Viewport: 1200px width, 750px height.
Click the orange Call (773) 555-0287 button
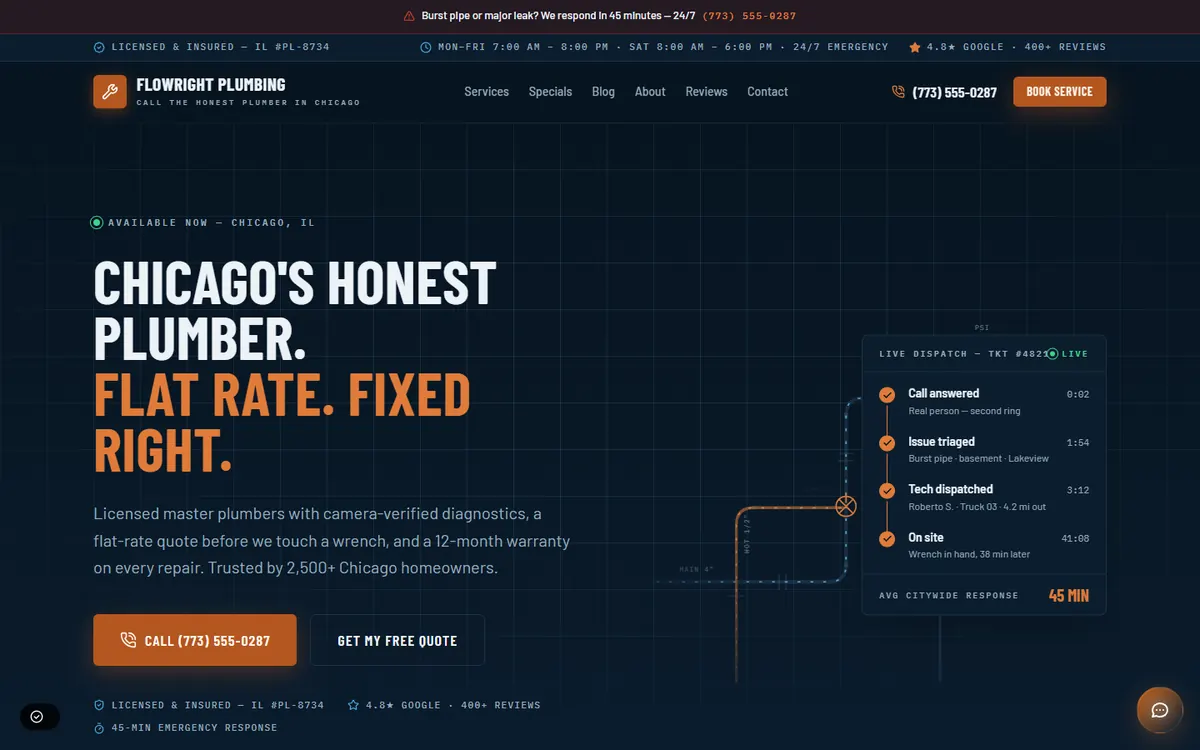(195, 640)
